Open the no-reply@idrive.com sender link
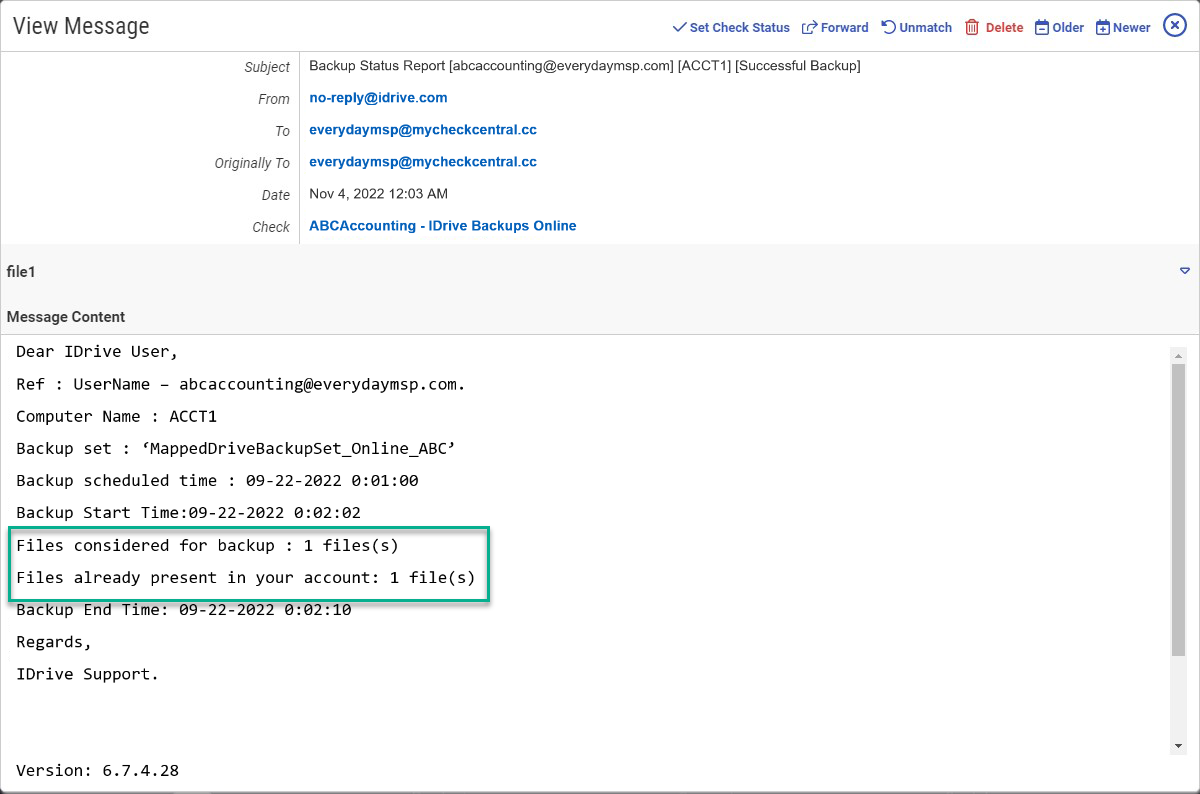Viewport: 1200px width, 794px height. click(x=378, y=97)
